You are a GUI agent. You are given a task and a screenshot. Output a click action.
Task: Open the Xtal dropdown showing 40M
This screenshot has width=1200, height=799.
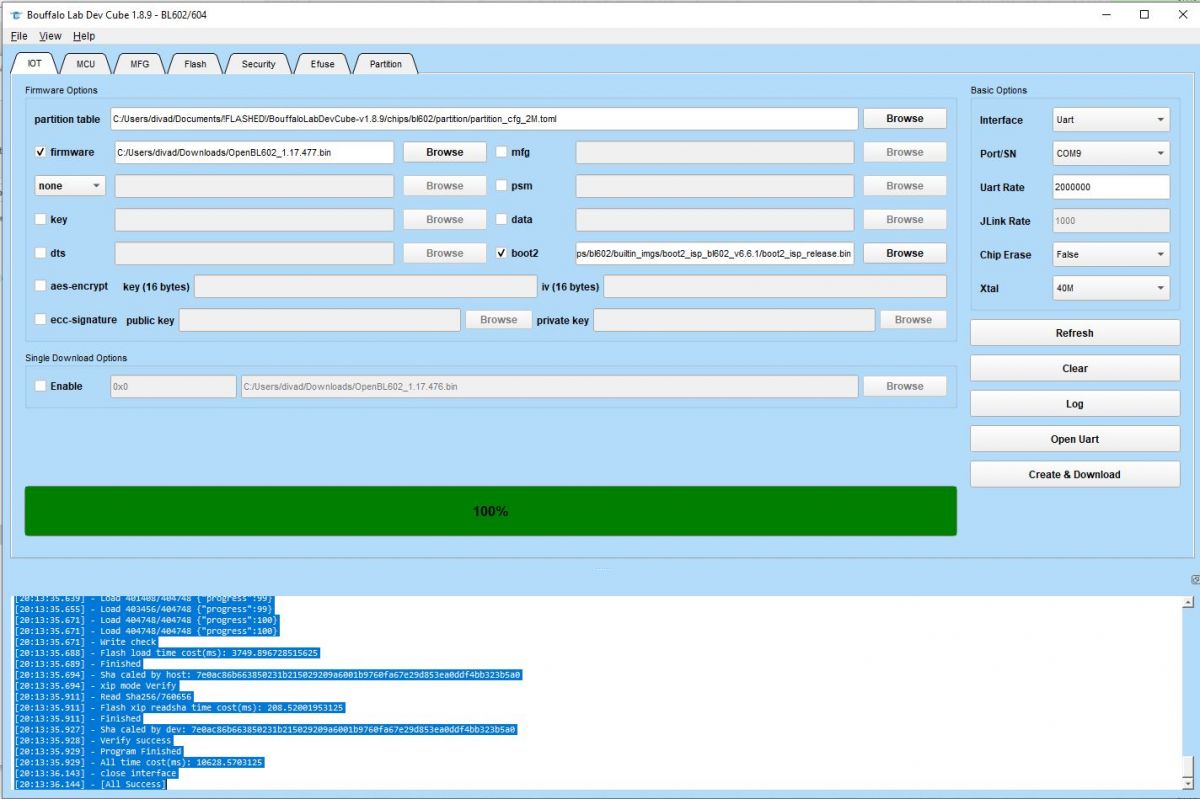(1111, 288)
